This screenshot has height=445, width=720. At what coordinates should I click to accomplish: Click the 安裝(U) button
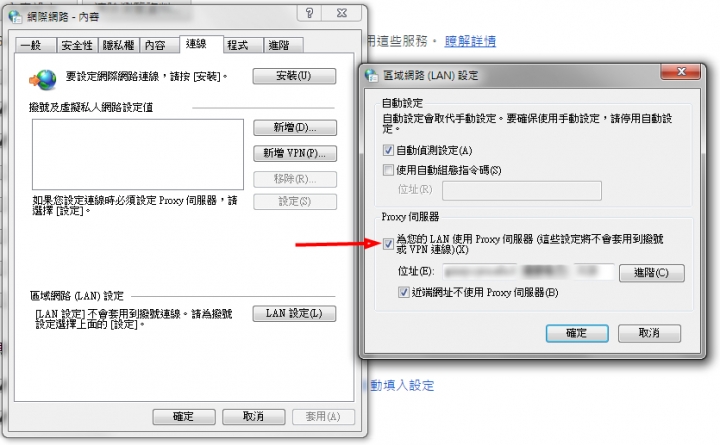294,76
